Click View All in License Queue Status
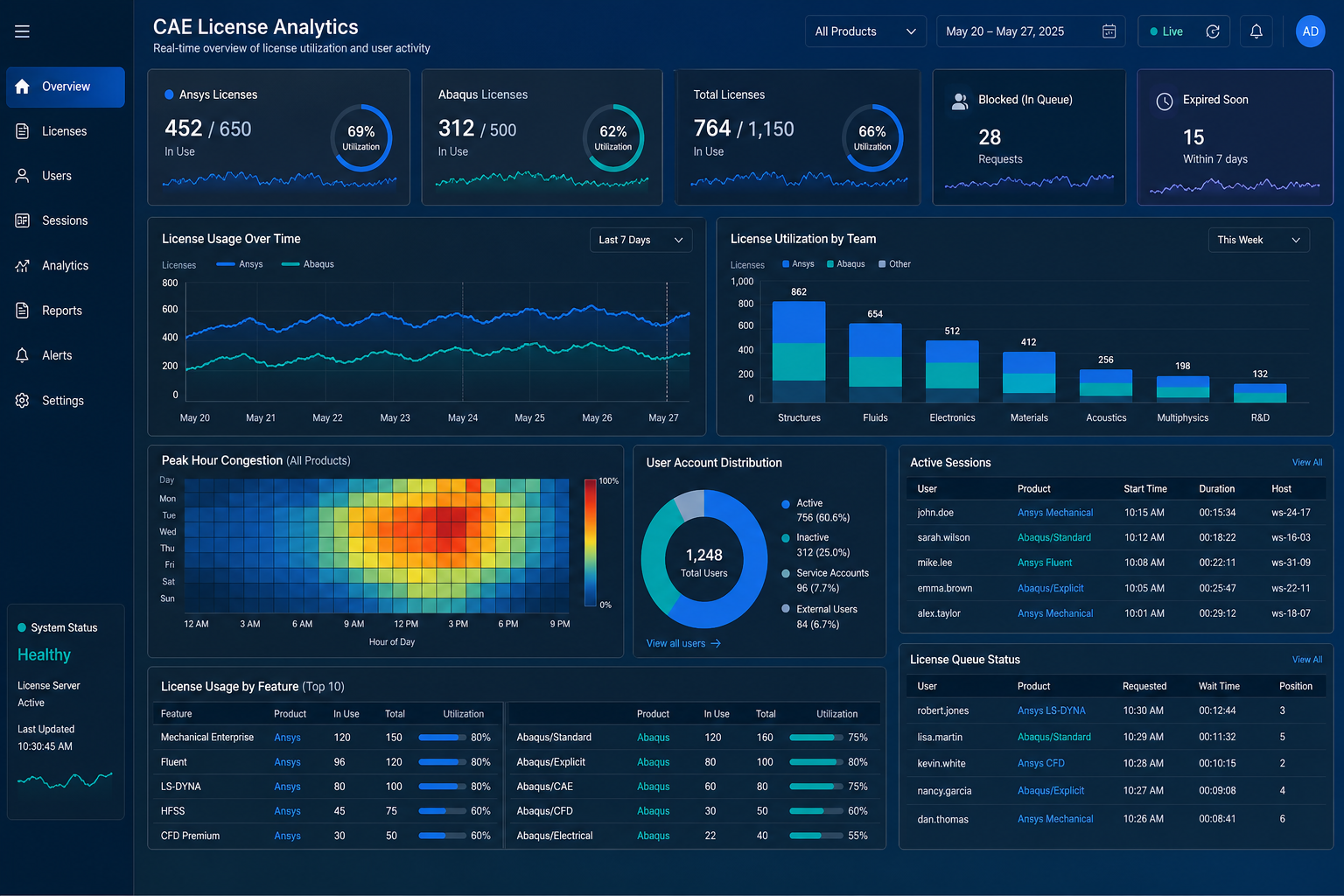 [x=1307, y=660]
